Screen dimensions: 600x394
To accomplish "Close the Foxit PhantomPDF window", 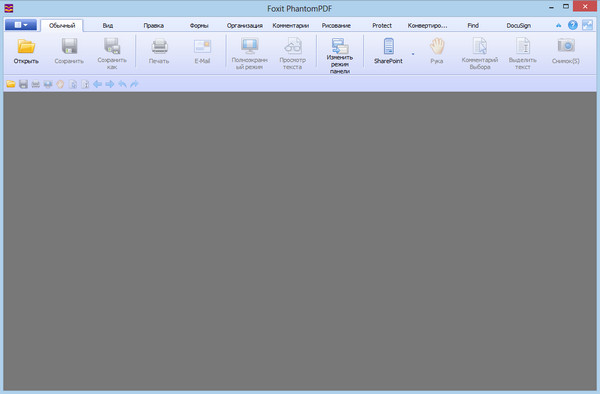I will click(x=585, y=7).
